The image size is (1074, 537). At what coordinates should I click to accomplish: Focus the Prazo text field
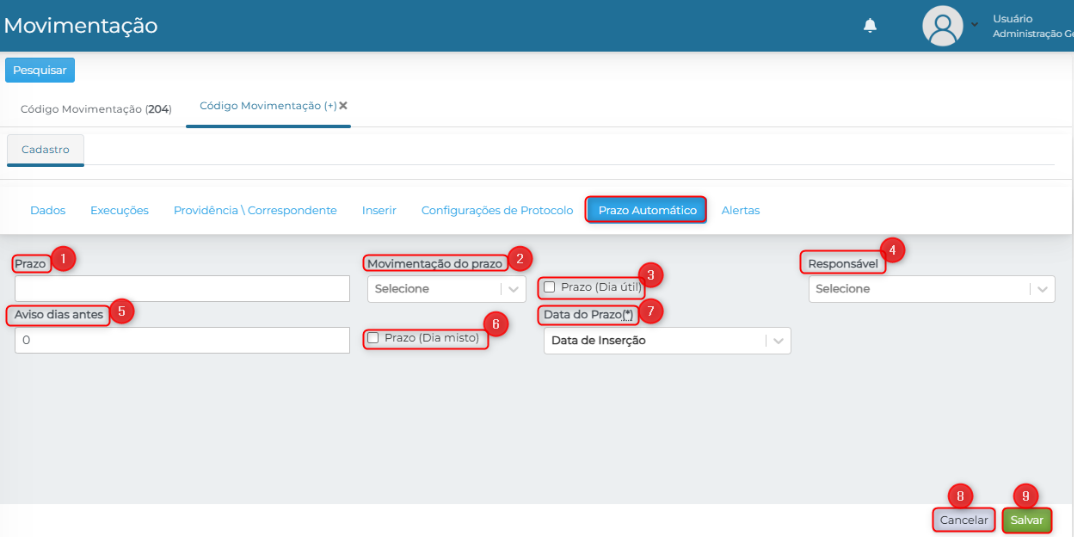point(182,288)
